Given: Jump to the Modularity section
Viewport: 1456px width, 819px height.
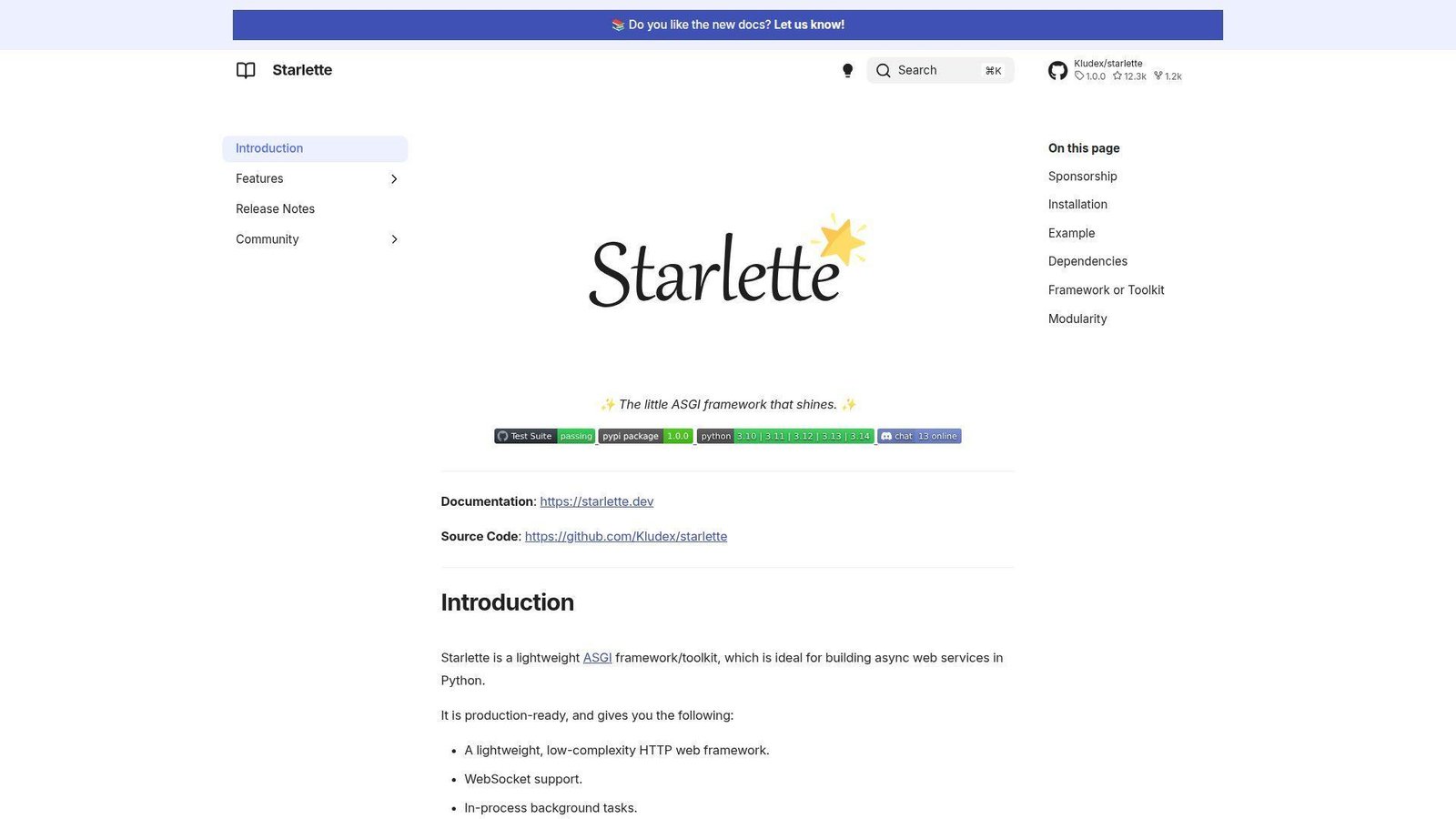Looking at the screenshot, I should click(1077, 318).
